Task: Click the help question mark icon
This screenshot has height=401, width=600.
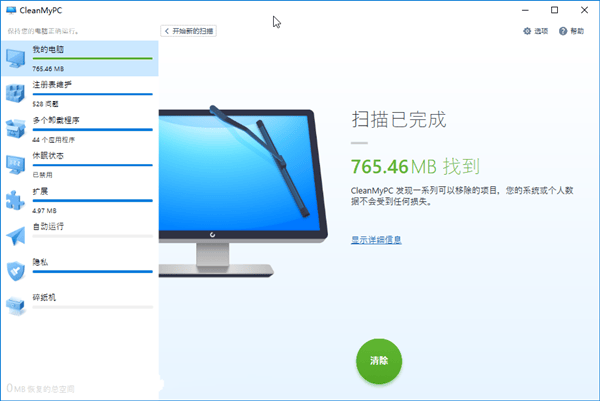Action: (x=562, y=31)
